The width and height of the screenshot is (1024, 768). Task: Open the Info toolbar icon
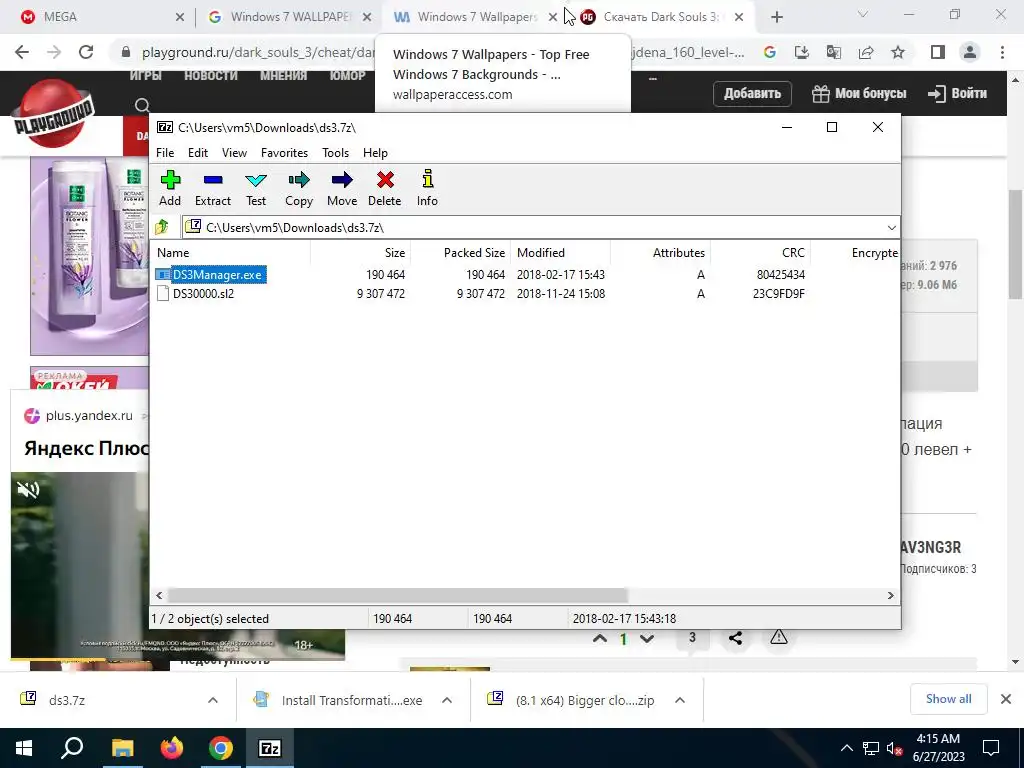(427, 188)
